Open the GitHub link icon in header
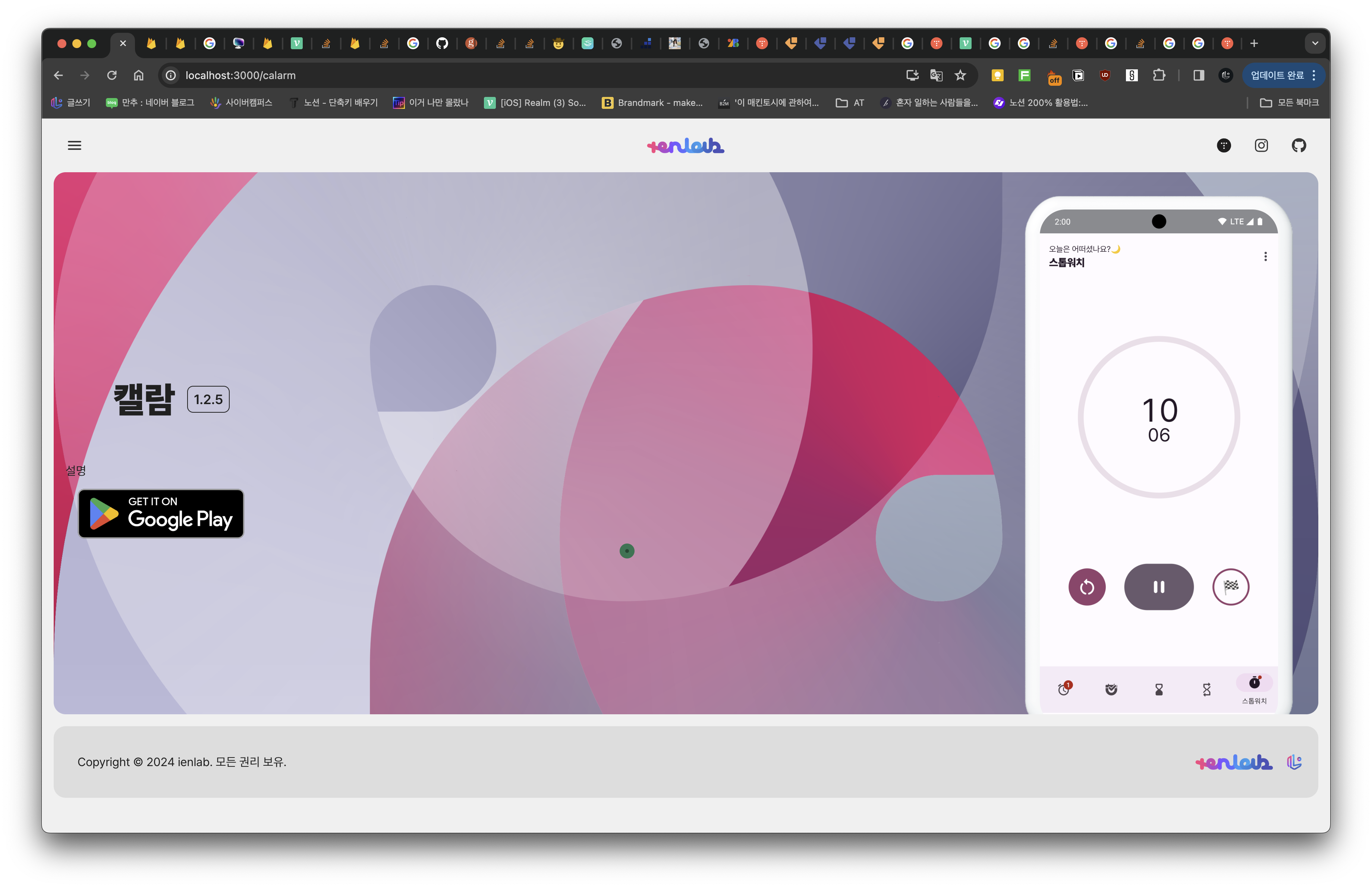Screen dimensions: 1372x888 [x=1299, y=145]
